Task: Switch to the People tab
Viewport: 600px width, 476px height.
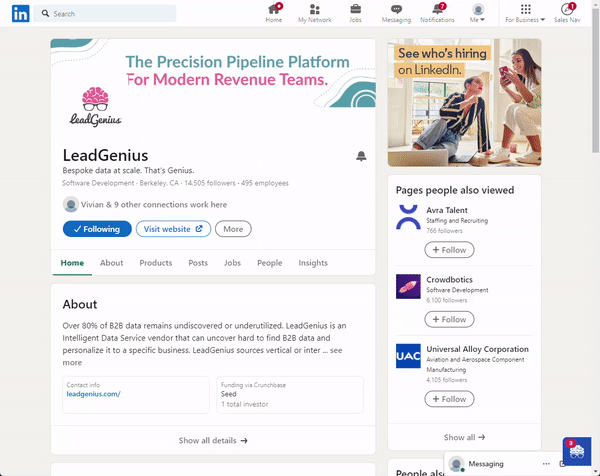Action: pos(270,263)
